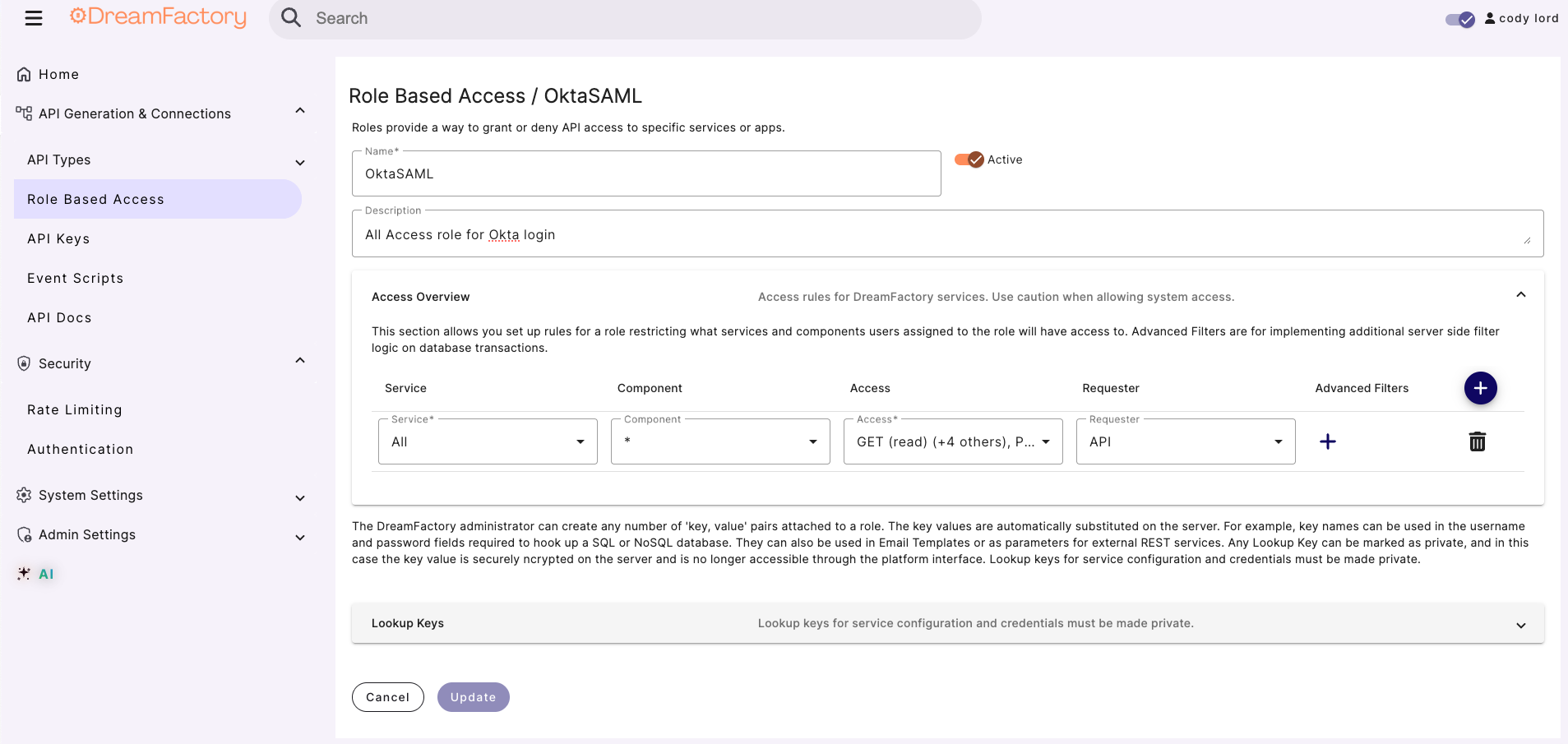Add an advanced filter using the plus icon

[1327, 441]
